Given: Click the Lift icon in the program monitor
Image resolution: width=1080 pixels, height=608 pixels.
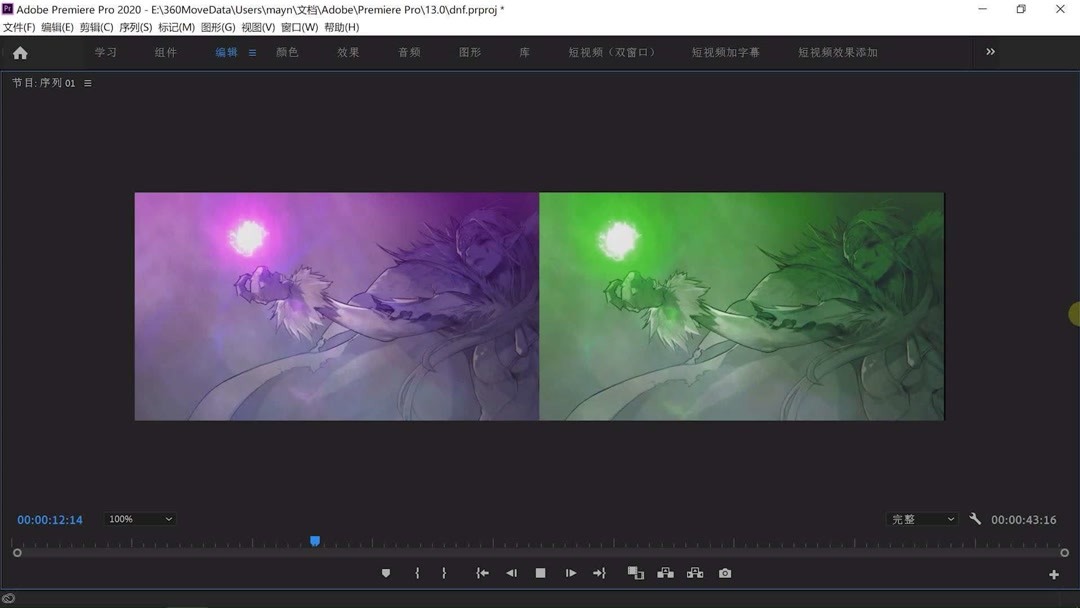Looking at the screenshot, I should pos(665,573).
